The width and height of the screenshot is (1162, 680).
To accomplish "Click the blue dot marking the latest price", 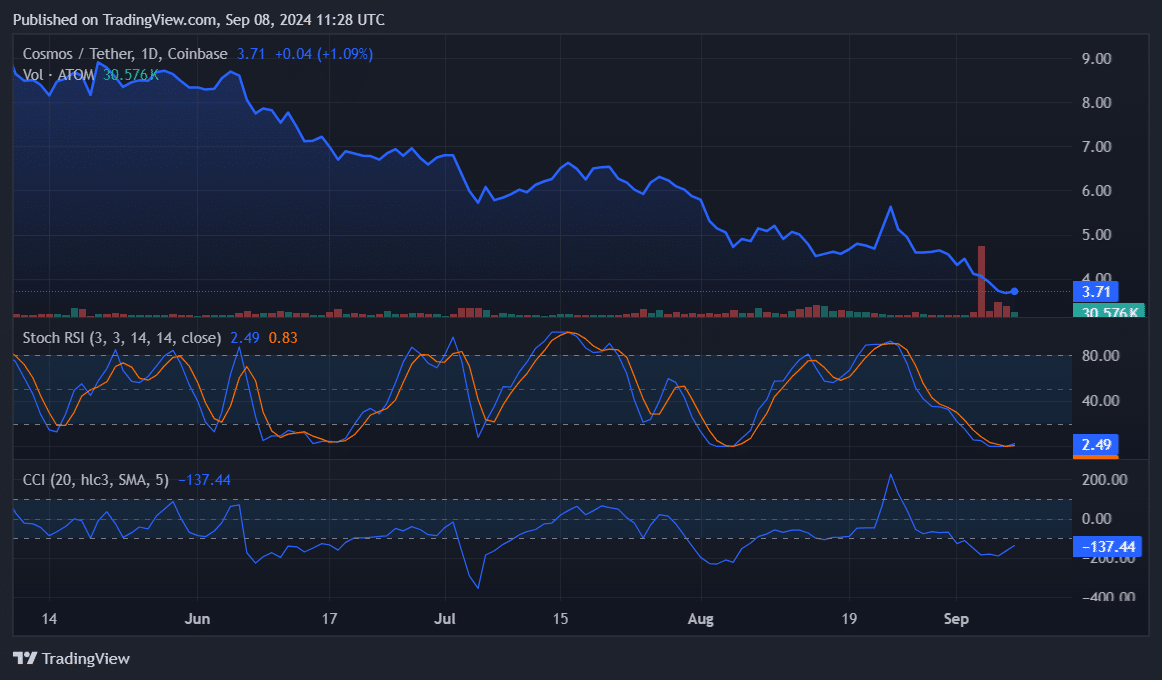I will point(1014,291).
